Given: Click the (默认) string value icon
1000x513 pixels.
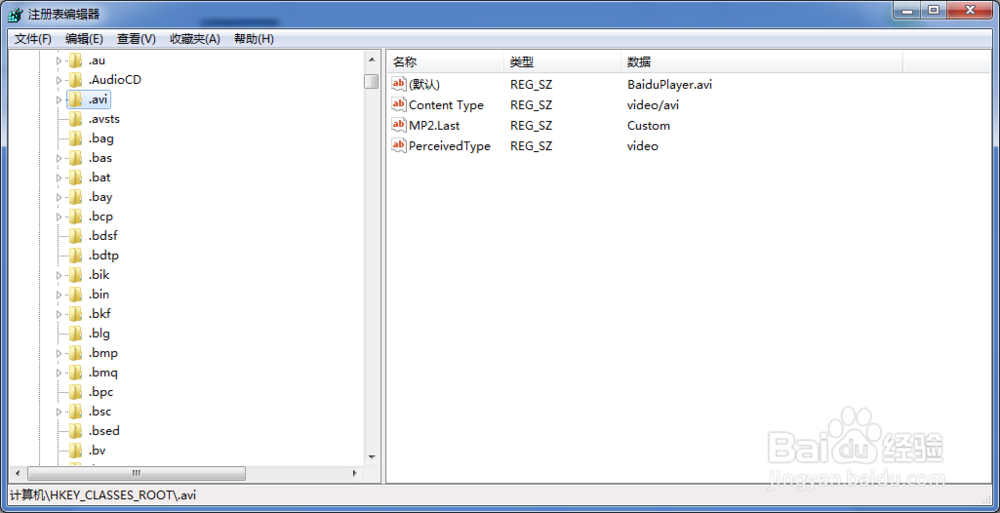Looking at the screenshot, I should [399, 84].
